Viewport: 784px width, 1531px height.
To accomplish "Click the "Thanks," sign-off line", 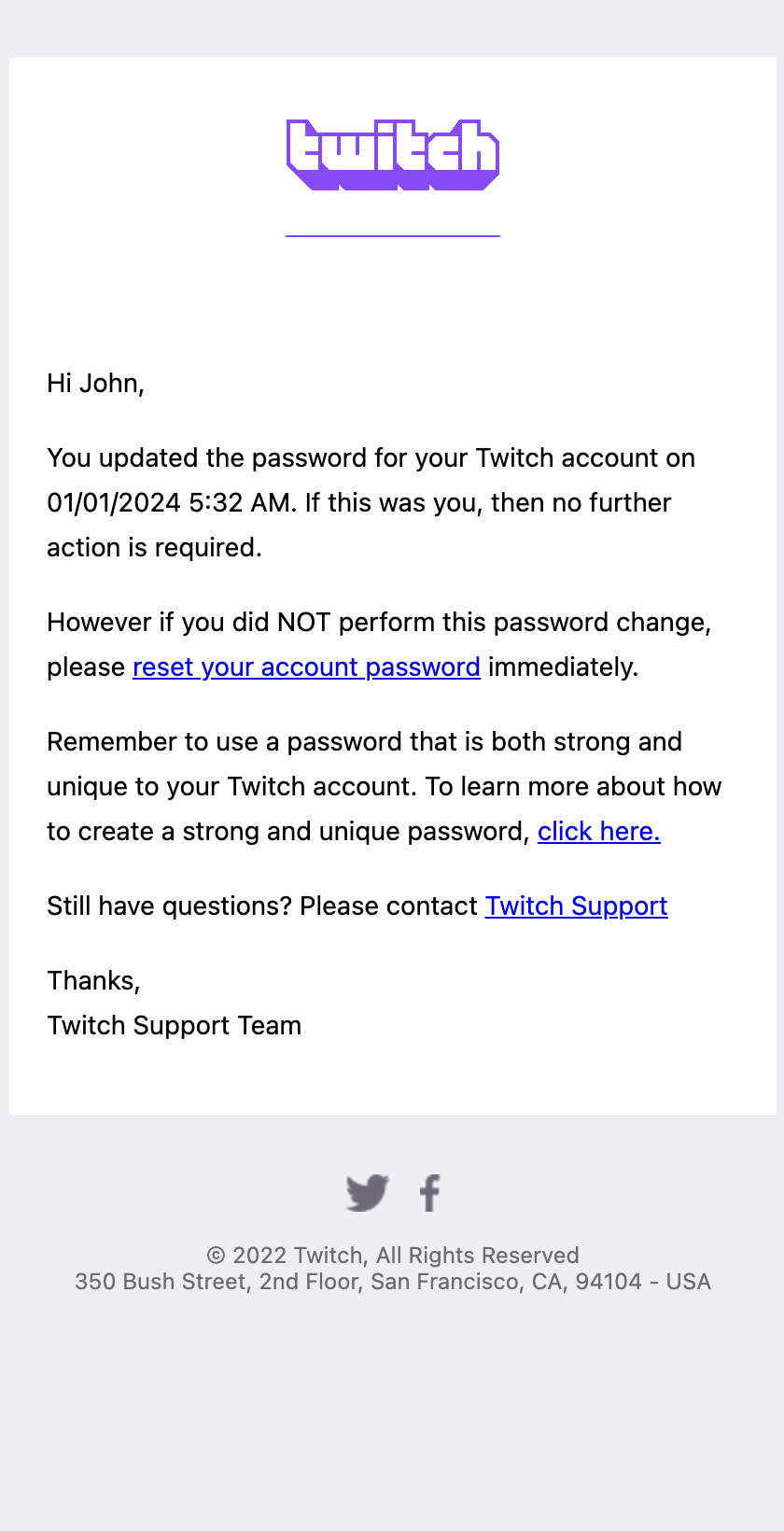I will tap(93, 981).
